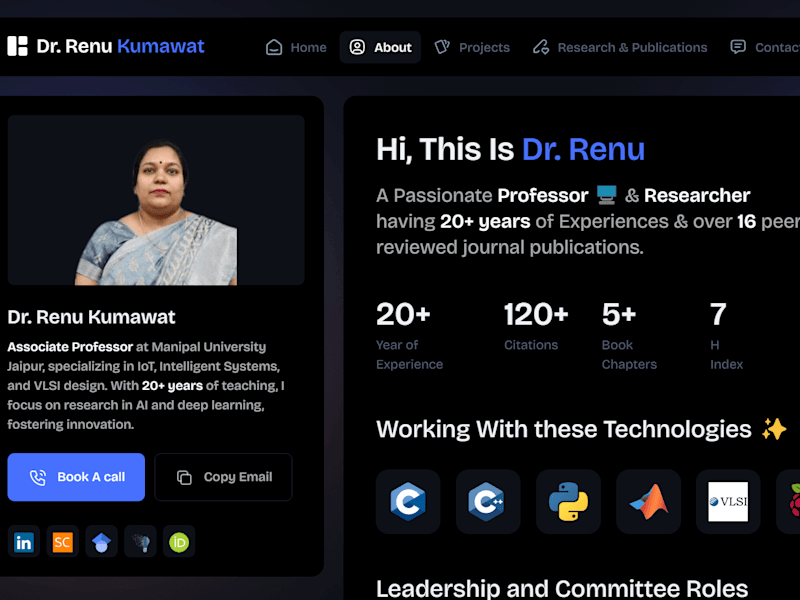The image size is (800, 600).
Task: Click "Leadership and Committee Roles" heading
Action: tap(562, 588)
